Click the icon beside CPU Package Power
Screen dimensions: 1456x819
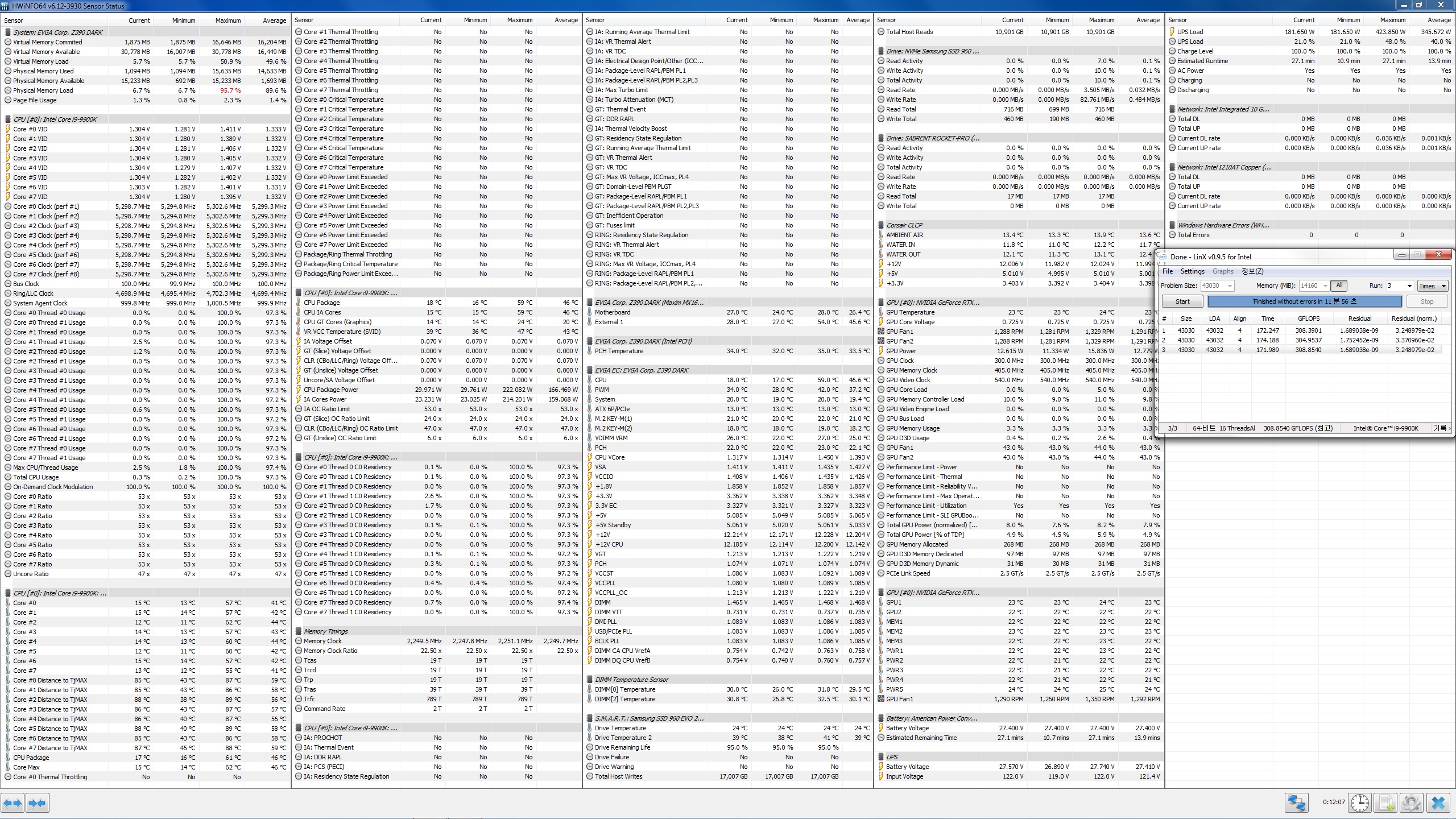(299, 390)
